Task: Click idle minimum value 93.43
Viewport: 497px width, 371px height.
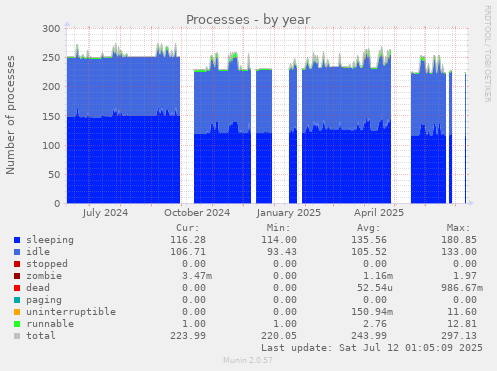Action: [282, 252]
